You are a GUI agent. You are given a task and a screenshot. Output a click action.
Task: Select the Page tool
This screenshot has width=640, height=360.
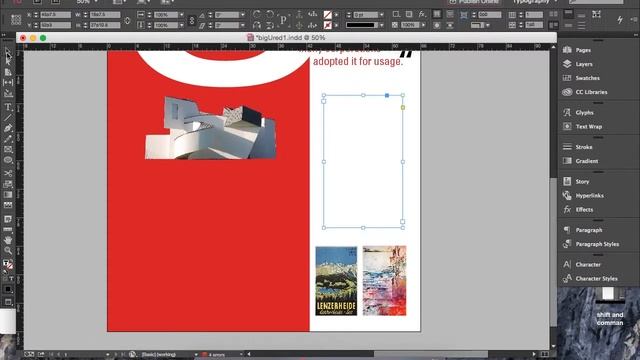pyautogui.click(x=8, y=72)
